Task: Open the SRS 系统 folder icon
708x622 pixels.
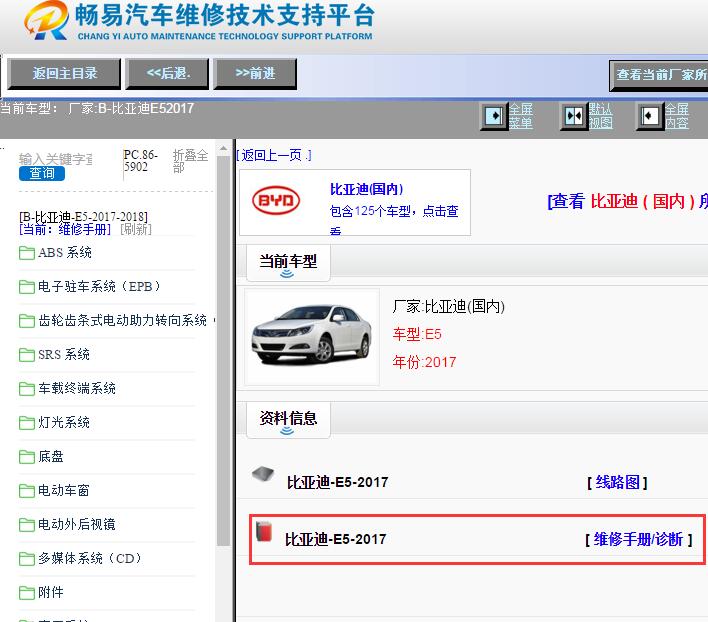Action: [27, 355]
